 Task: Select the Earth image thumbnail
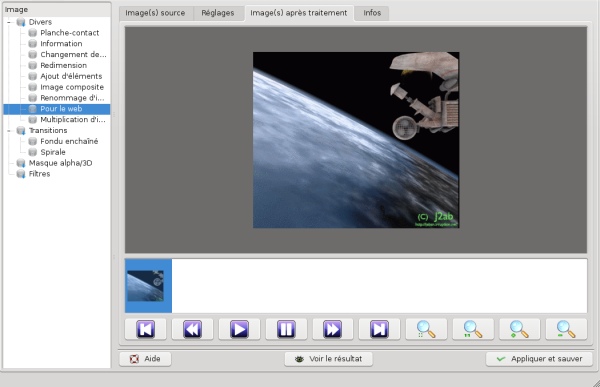(148, 286)
